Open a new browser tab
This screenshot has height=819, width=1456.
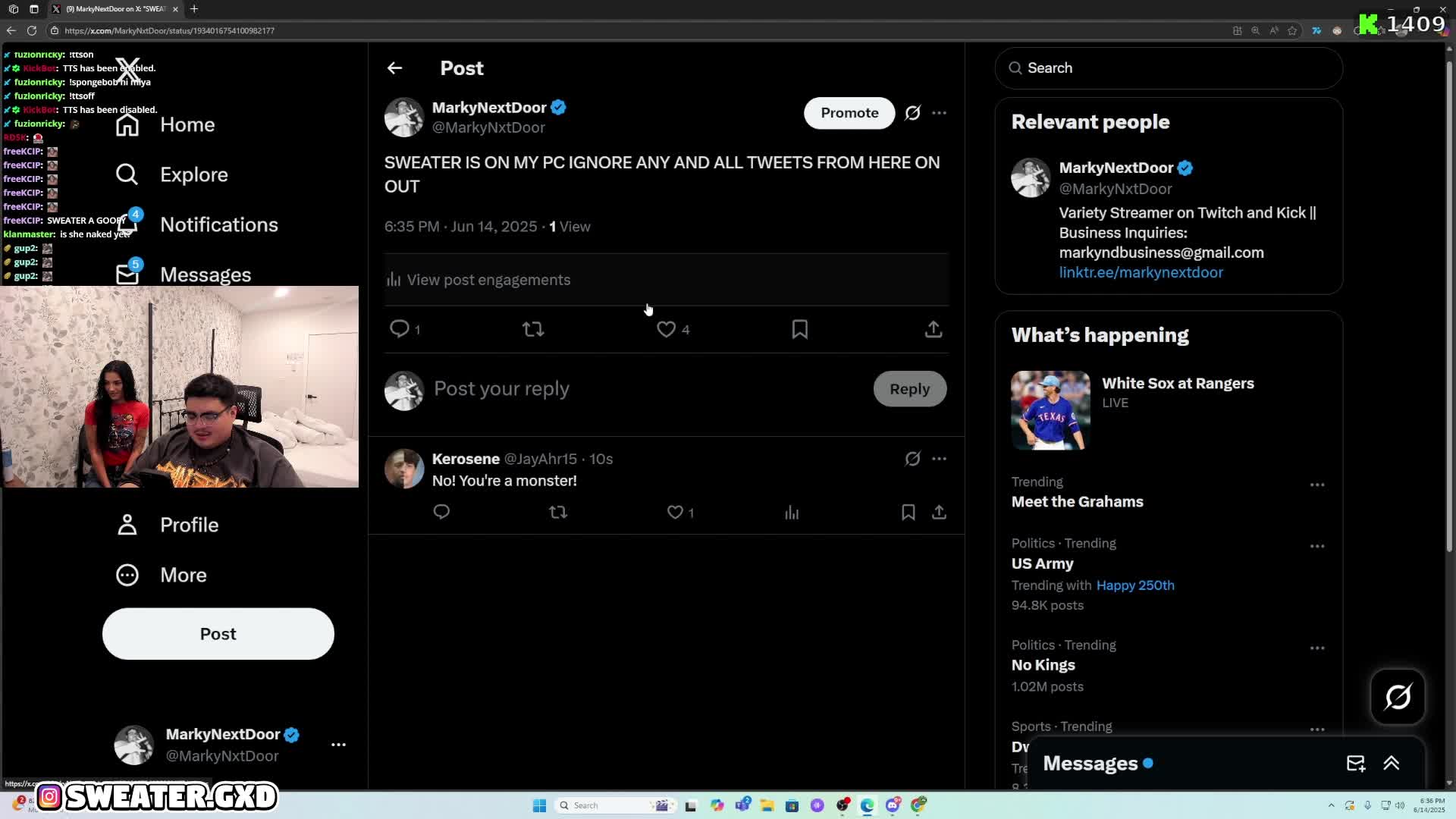pos(194,9)
